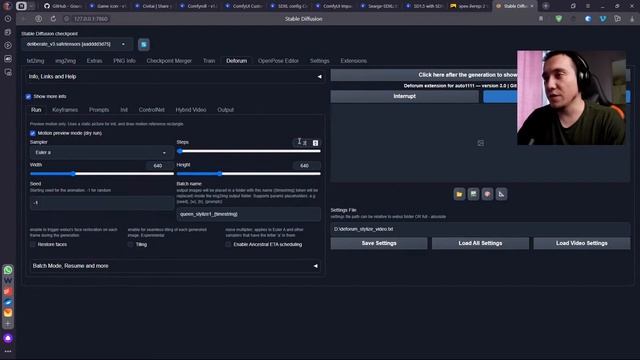Open a new browser tab
640x360 pixels.
(x=546, y=6)
